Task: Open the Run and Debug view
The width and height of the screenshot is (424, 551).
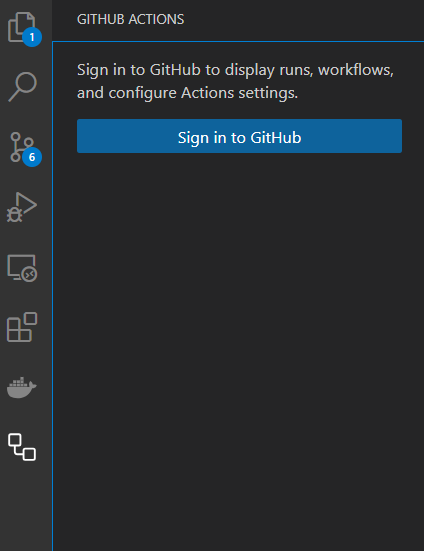Action: point(22,207)
